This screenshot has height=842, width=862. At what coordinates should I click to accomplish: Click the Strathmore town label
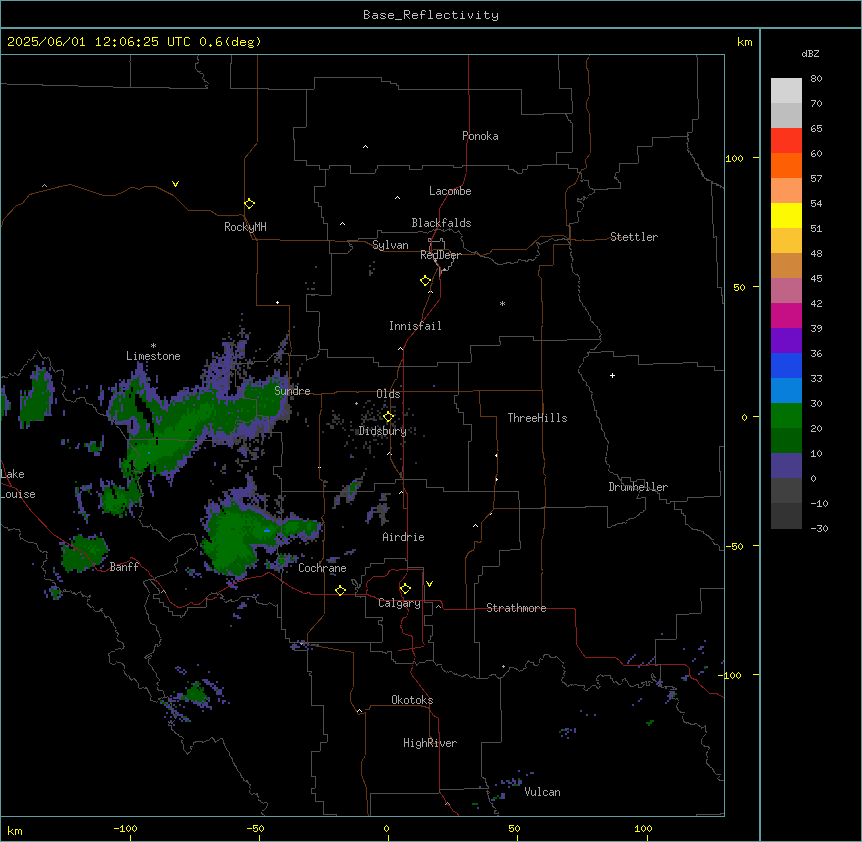tap(516, 608)
